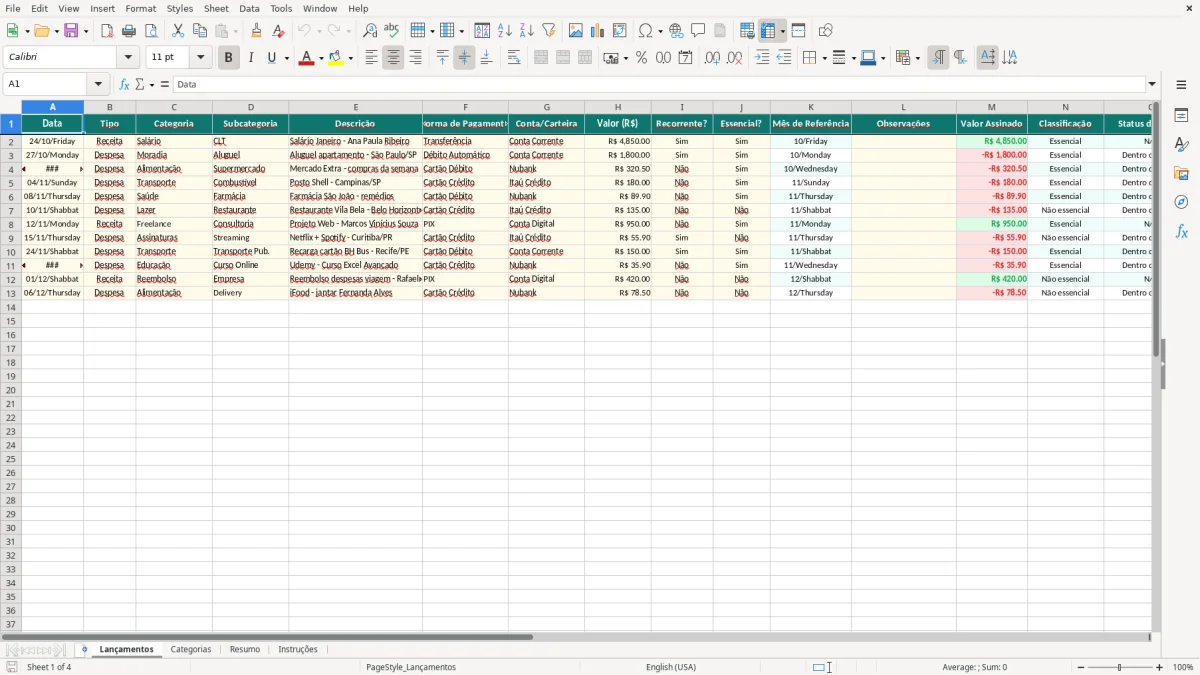Toggle Bold formatting
The height and width of the screenshot is (675, 1200).
[228, 58]
